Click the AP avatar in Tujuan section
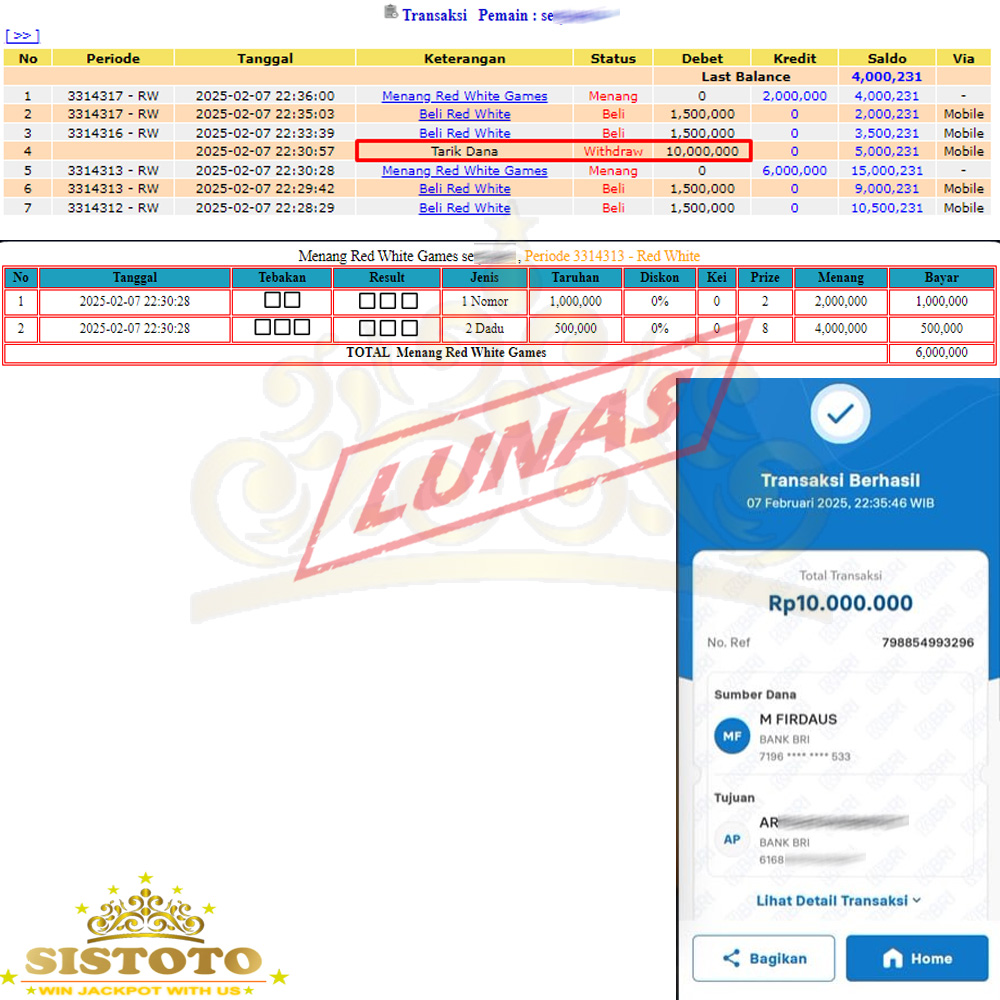Screen dimensions: 1000x1000 tap(732, 840)
